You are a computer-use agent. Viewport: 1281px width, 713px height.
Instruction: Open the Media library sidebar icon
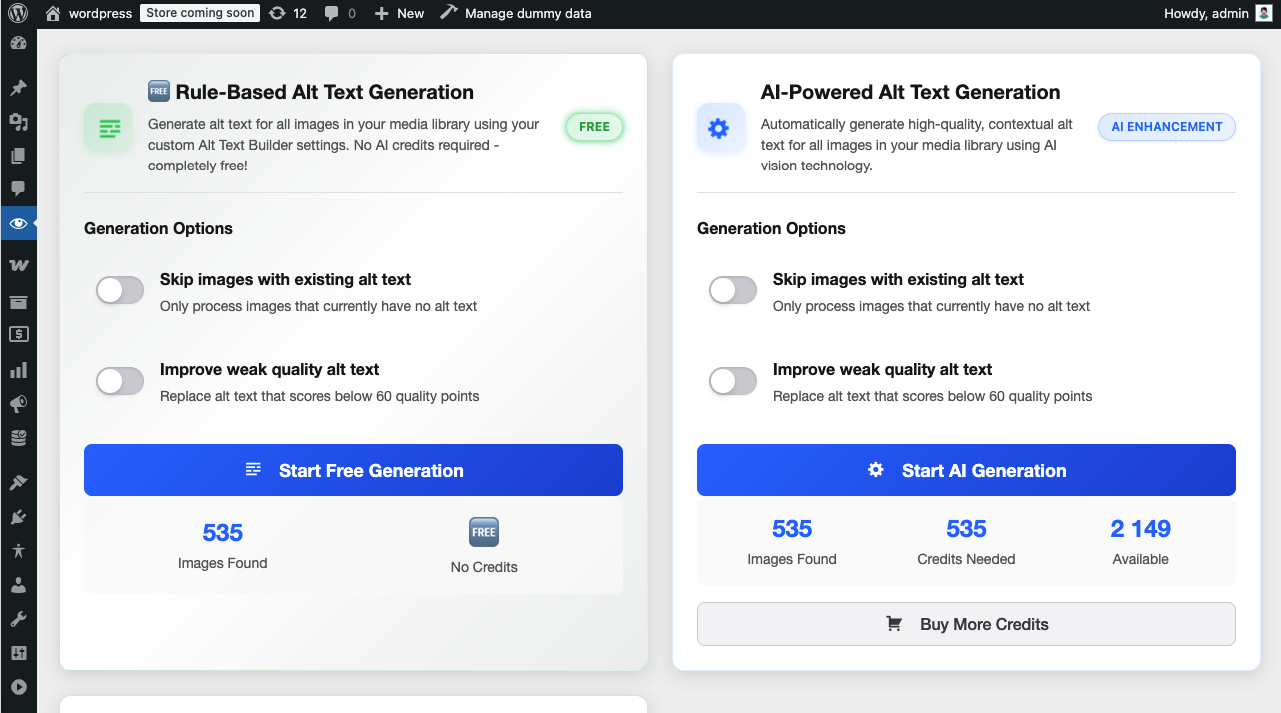pyautogui.click(x=18, y=122)
